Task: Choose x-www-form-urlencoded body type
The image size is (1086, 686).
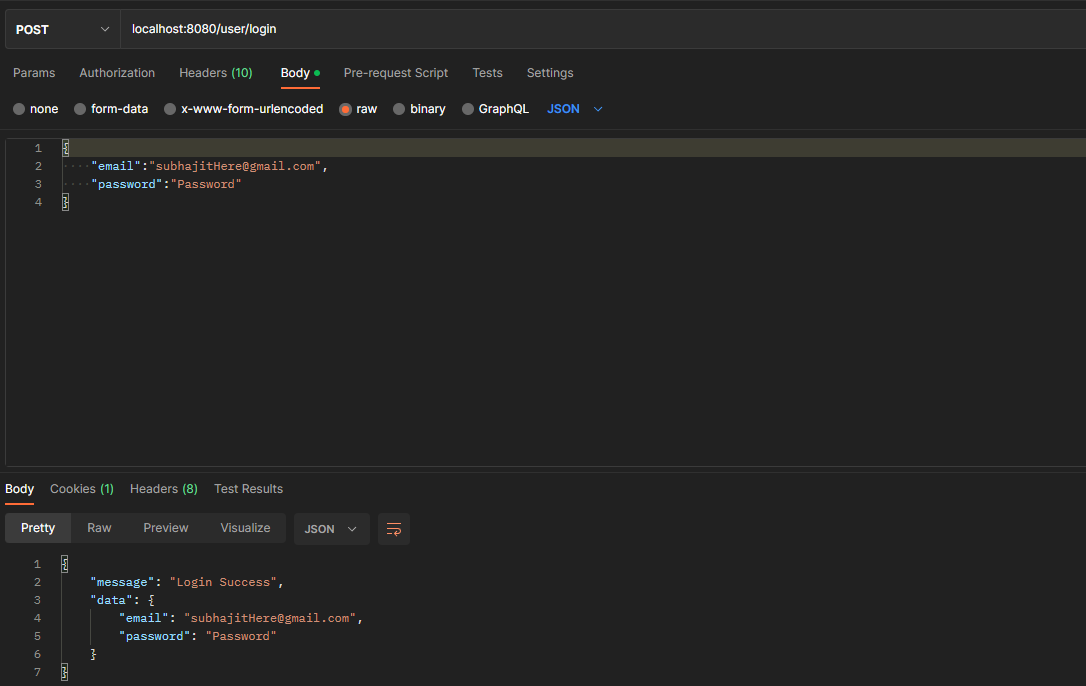Action: (243, 108)
